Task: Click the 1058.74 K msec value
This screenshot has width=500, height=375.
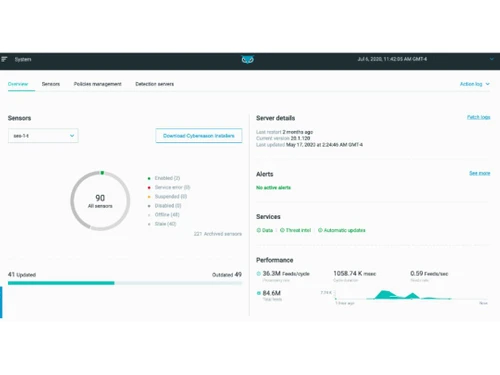Action: (x=355, y=274)
